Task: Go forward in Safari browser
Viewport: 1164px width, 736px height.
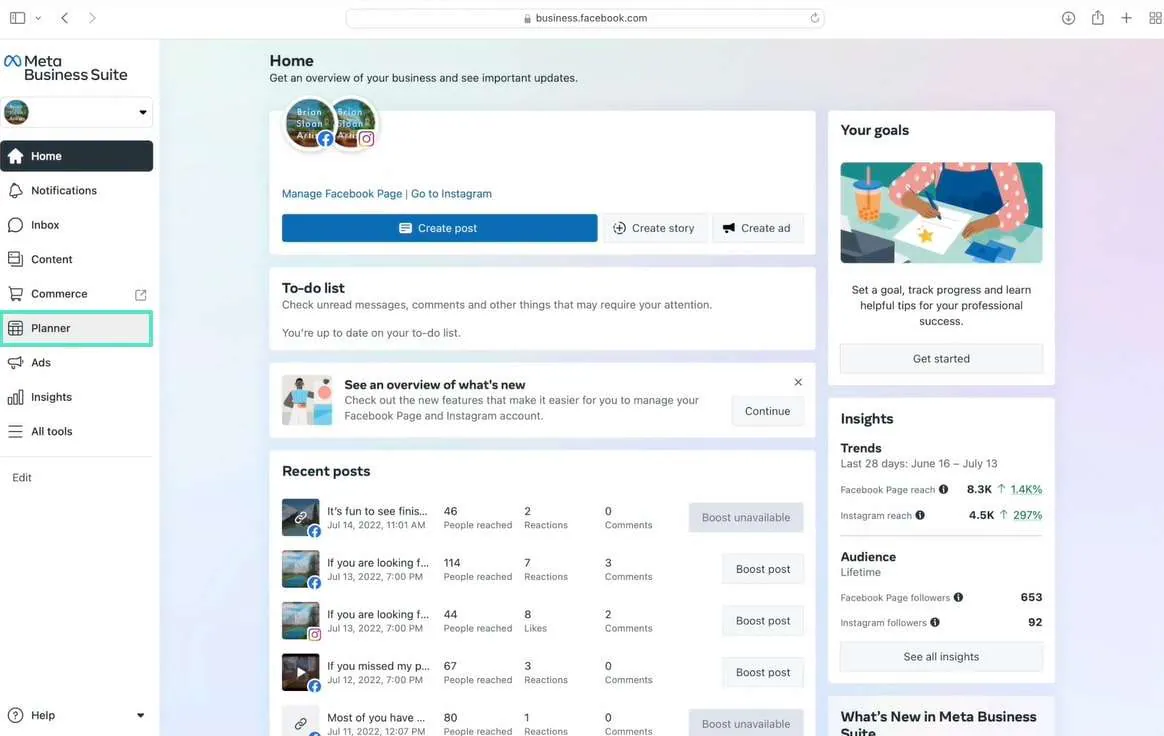Action: click(92, 18)
